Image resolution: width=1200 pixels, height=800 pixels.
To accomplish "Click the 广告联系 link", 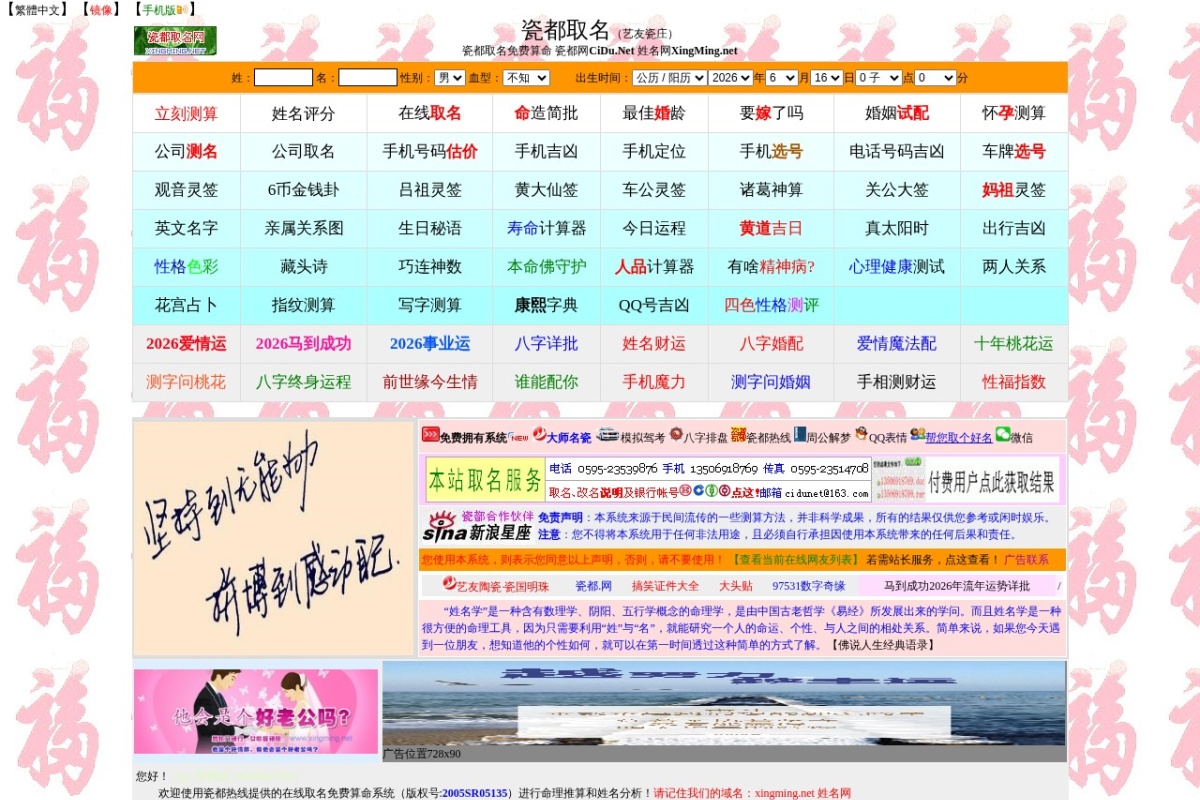I will 1026,560.
